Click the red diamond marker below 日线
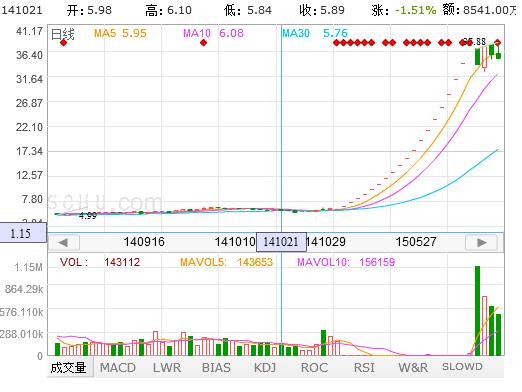Image resolution: width=522 pixels, height=392 pixels. (x=63, y=43)
